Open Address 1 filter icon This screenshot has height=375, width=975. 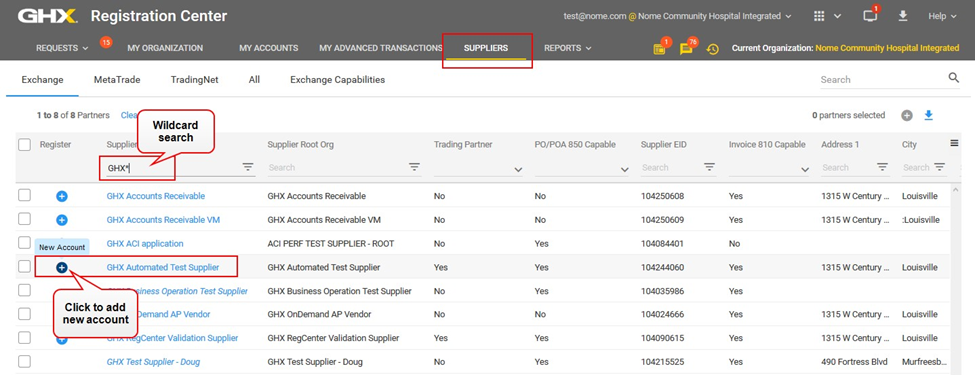coord(882,167)
